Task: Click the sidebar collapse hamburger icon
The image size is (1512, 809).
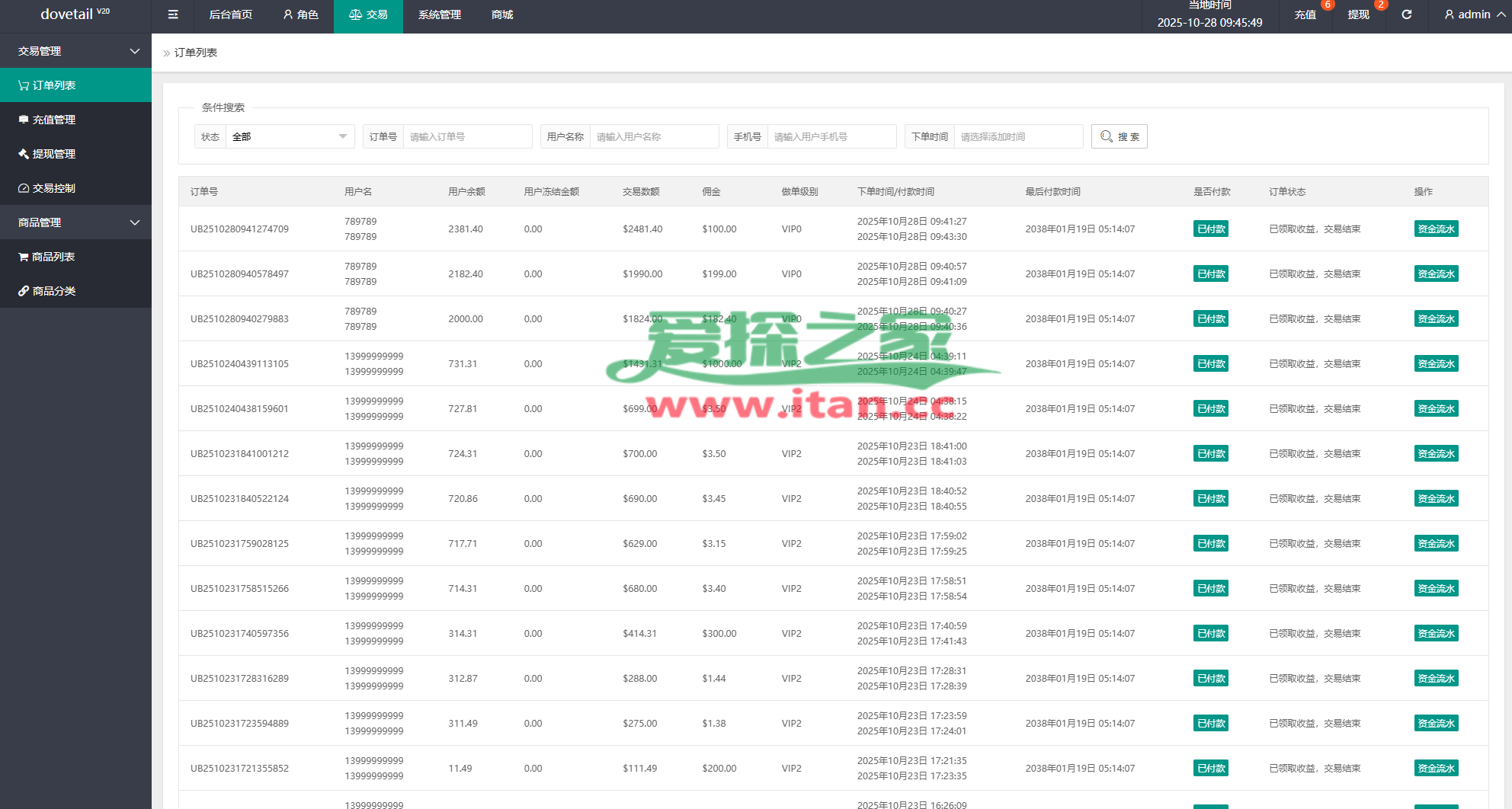Action: [x=173, y=14]
